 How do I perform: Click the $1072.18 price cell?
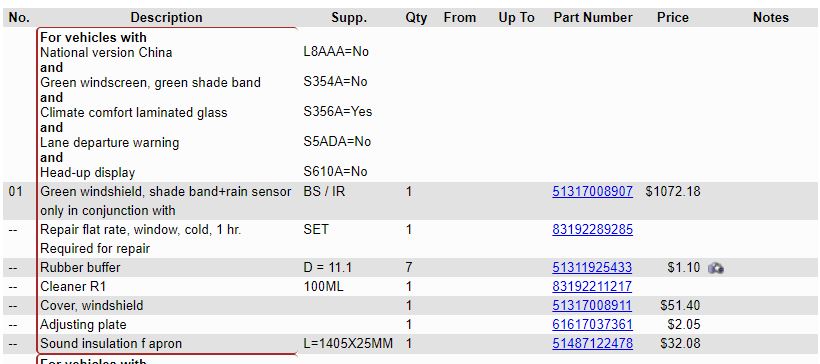pos(673,192)
